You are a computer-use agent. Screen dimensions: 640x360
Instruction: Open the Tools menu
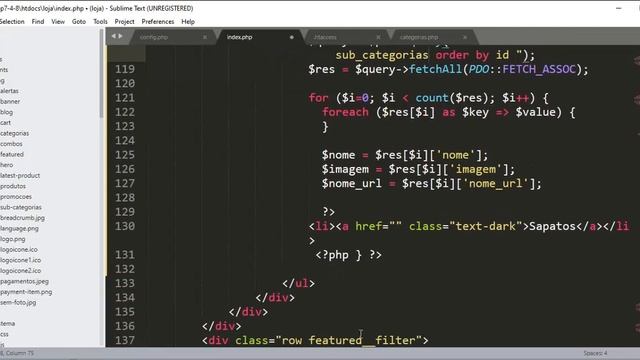100,22
